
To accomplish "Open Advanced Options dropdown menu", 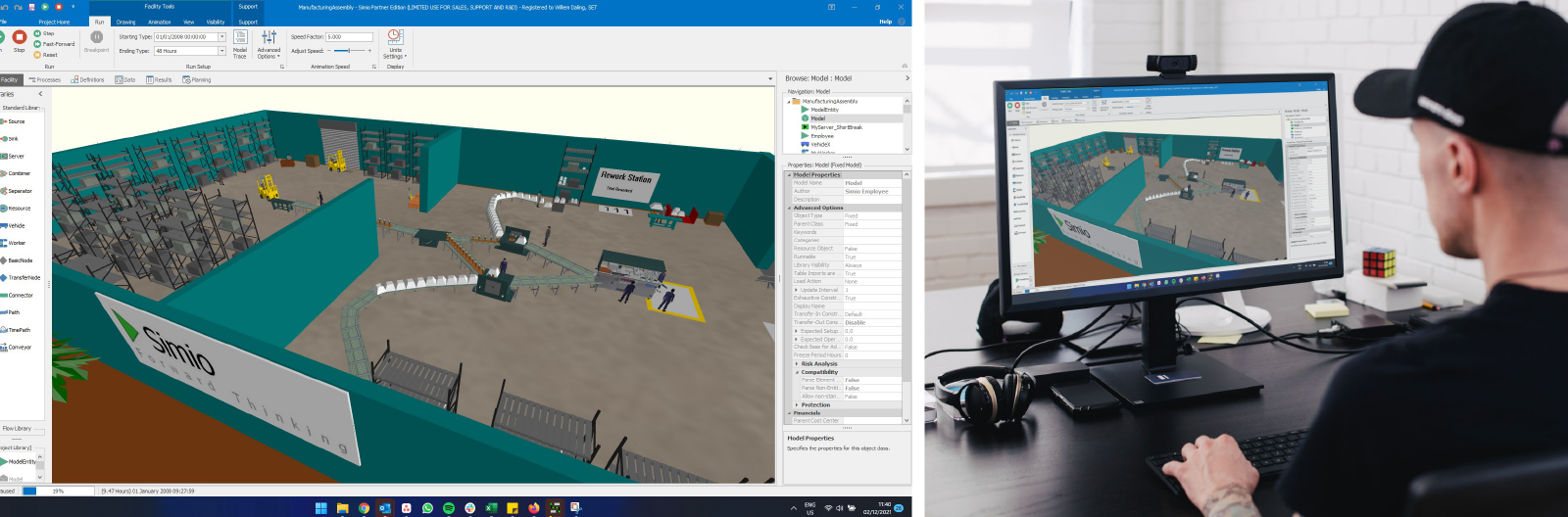I will (269, 45).
